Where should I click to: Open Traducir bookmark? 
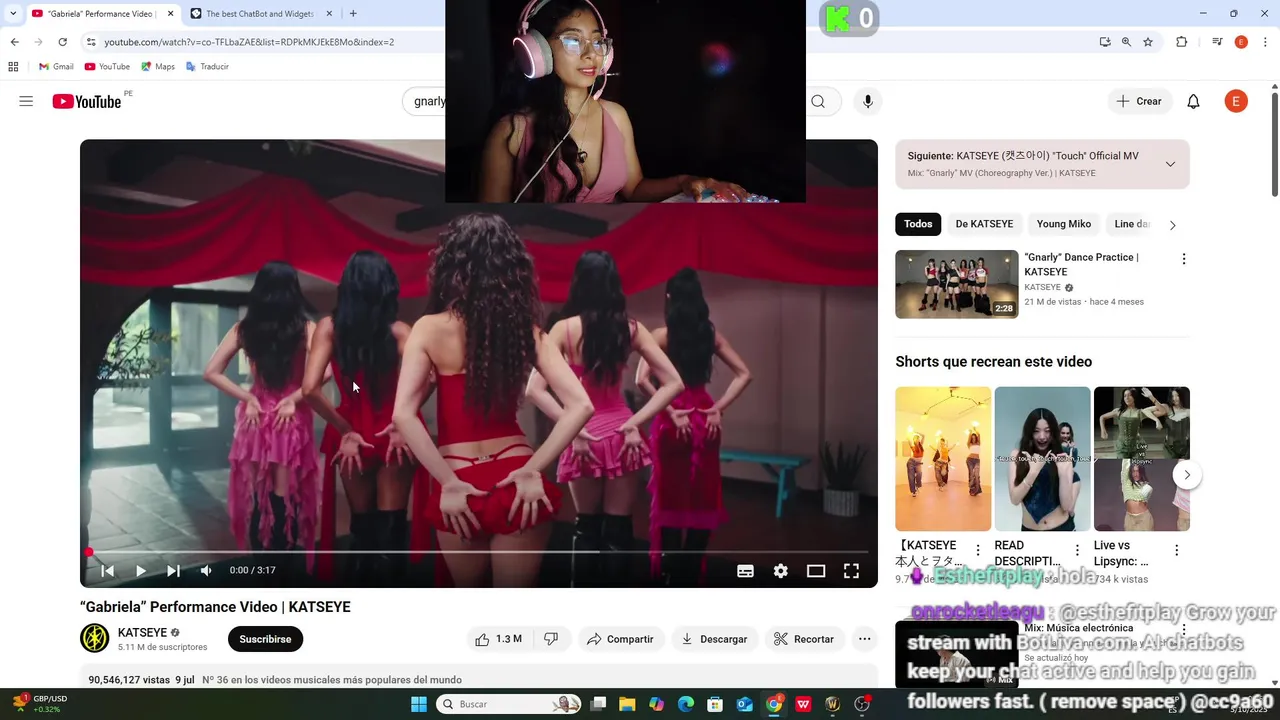point(207,67)
